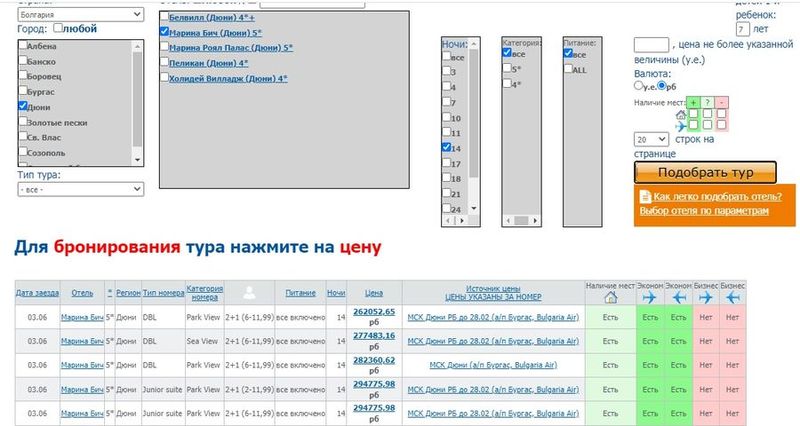
Task: Click the pink minus availability header
Action: 721,103
